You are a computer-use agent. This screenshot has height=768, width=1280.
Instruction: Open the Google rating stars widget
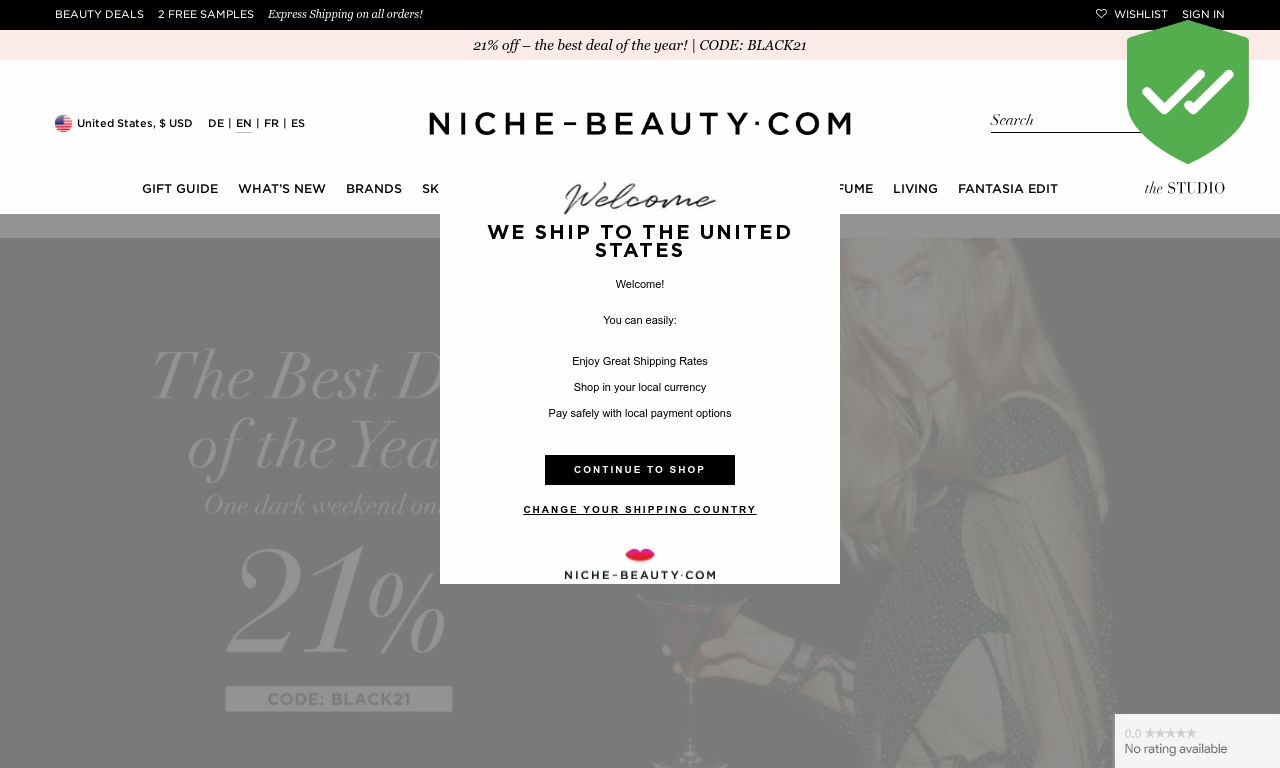click(1197, 741)
